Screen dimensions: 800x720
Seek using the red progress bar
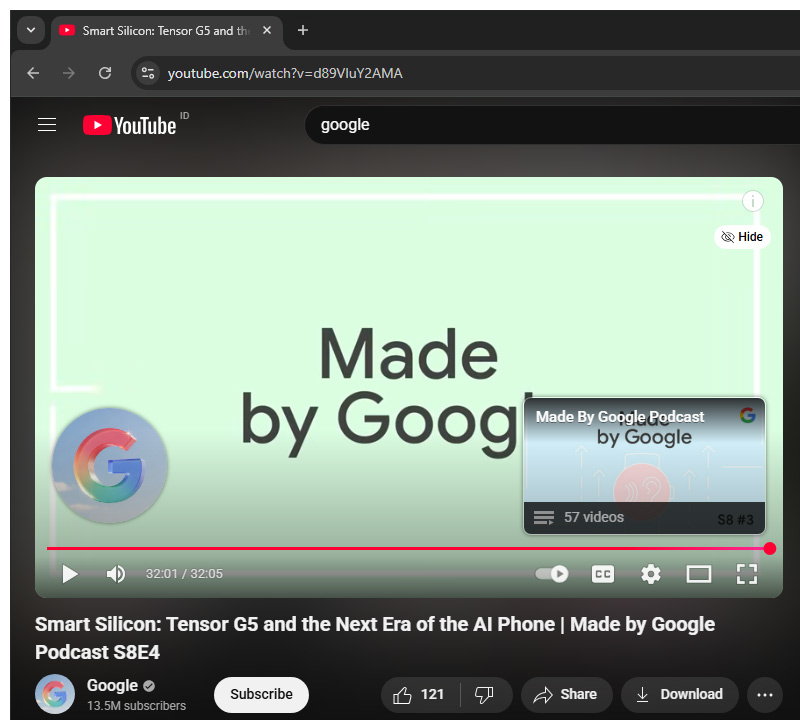[x=406, y=549]
